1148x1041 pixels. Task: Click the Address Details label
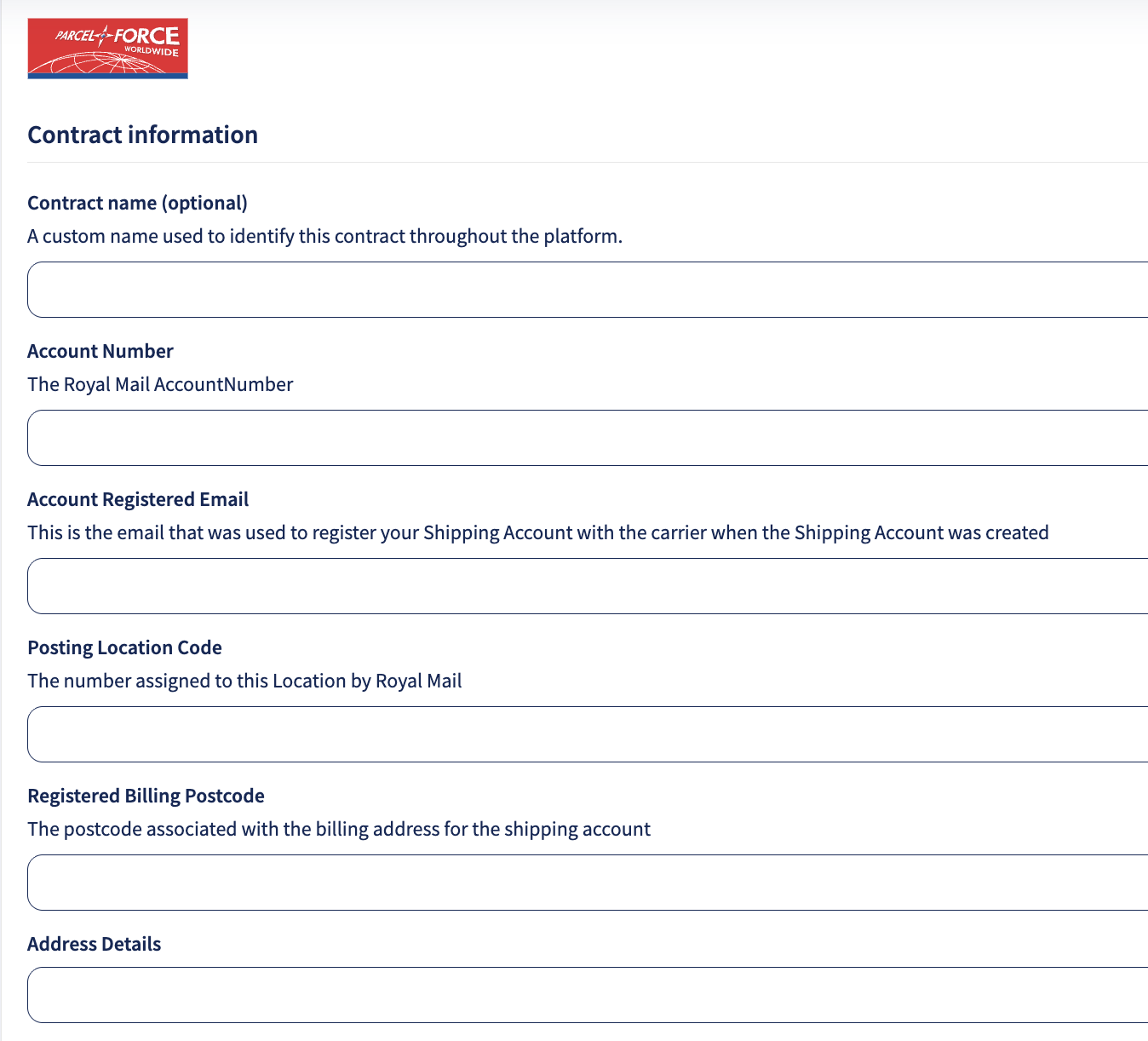pyautogui.click(x=94, y=944)
